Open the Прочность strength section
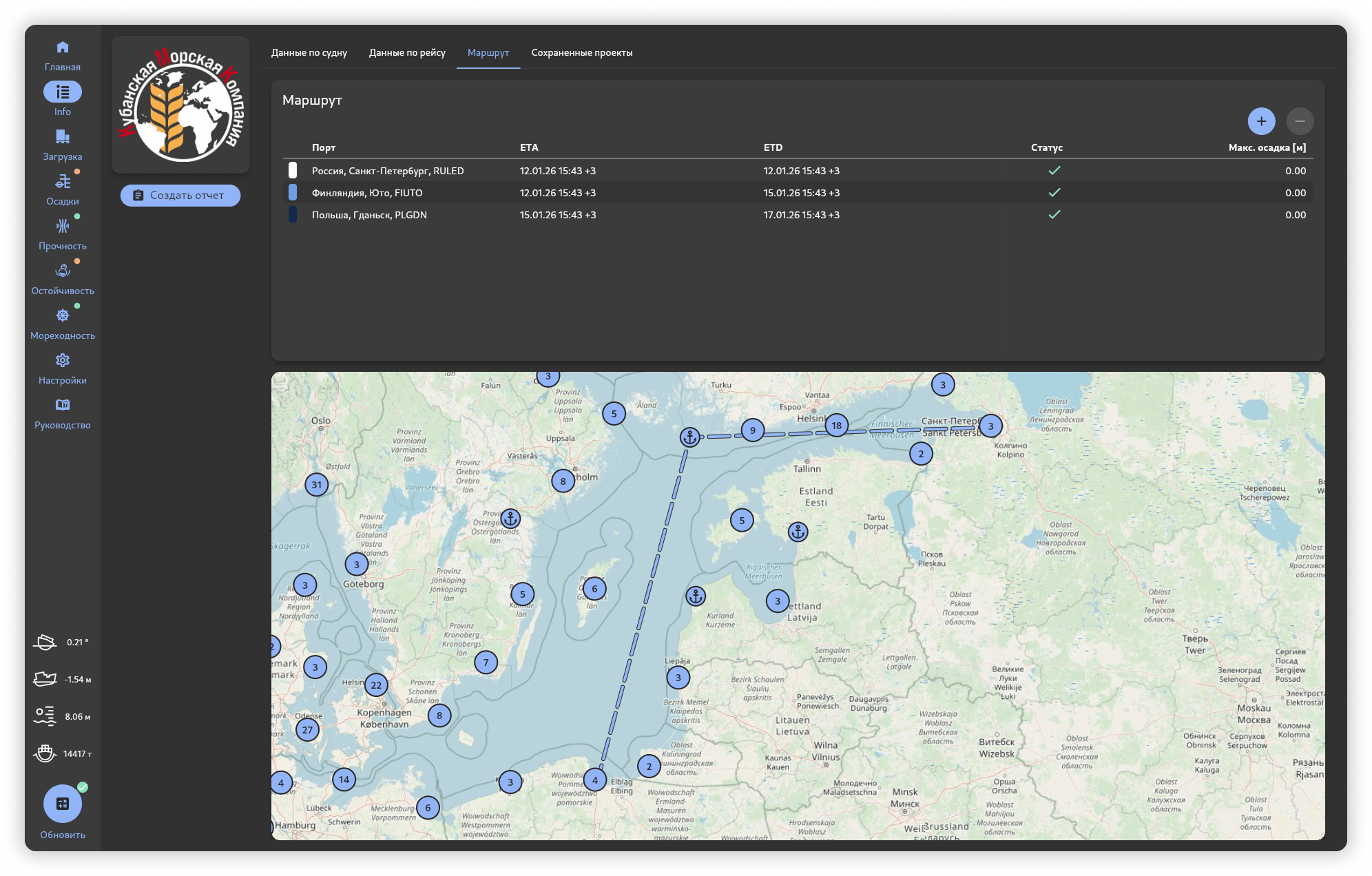 pyautogui.click(x=63, y=227)
